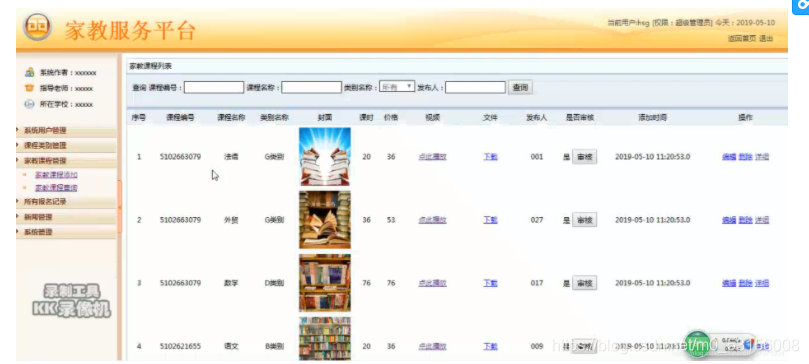Click 编辑 link in 法语 row
This screenshot has width=809, height=364.
729,157
